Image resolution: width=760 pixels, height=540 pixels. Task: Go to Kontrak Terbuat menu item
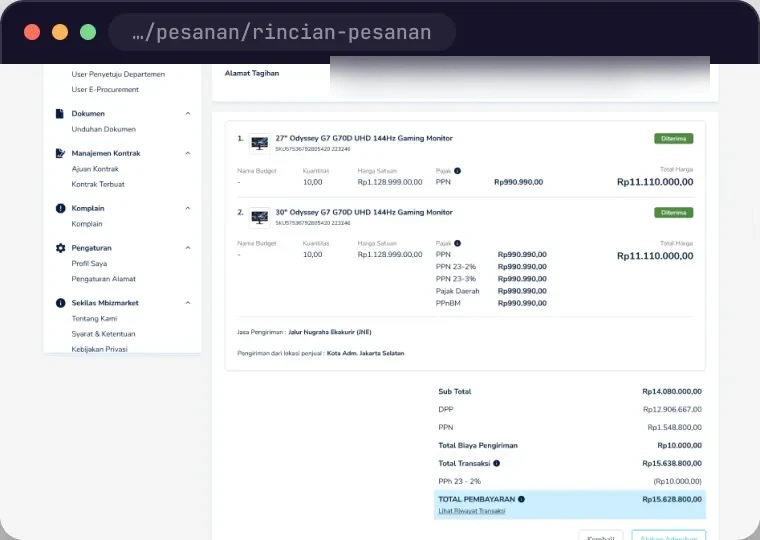pyautogui.click(x=98, y=184)
